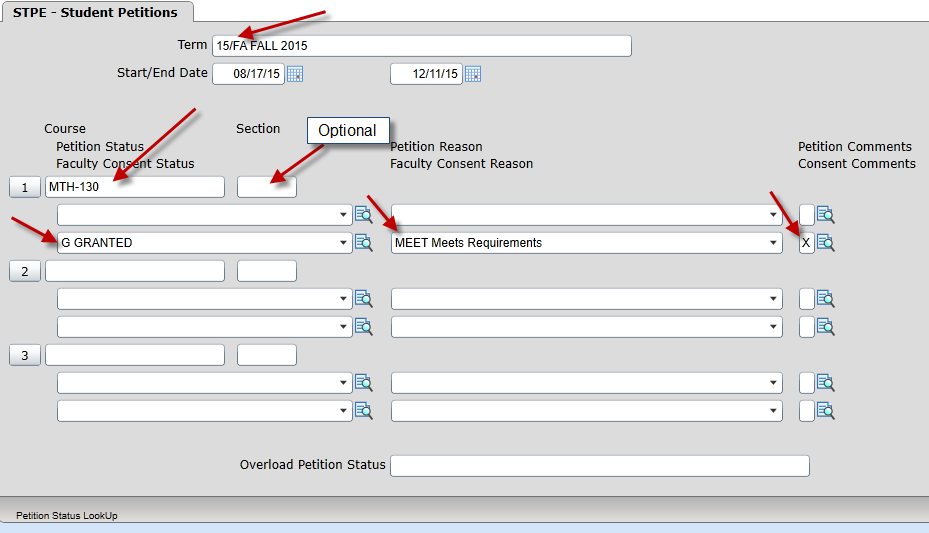
Task: Click the Petition Comments box for course 2
Action: (806, 299)
